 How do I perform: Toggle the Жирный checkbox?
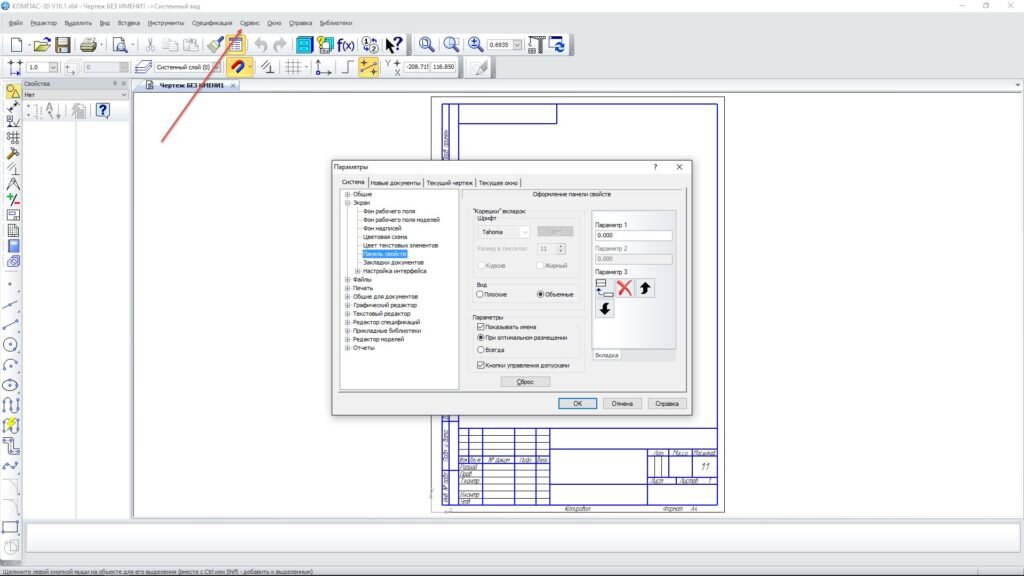tap(540, 266)
